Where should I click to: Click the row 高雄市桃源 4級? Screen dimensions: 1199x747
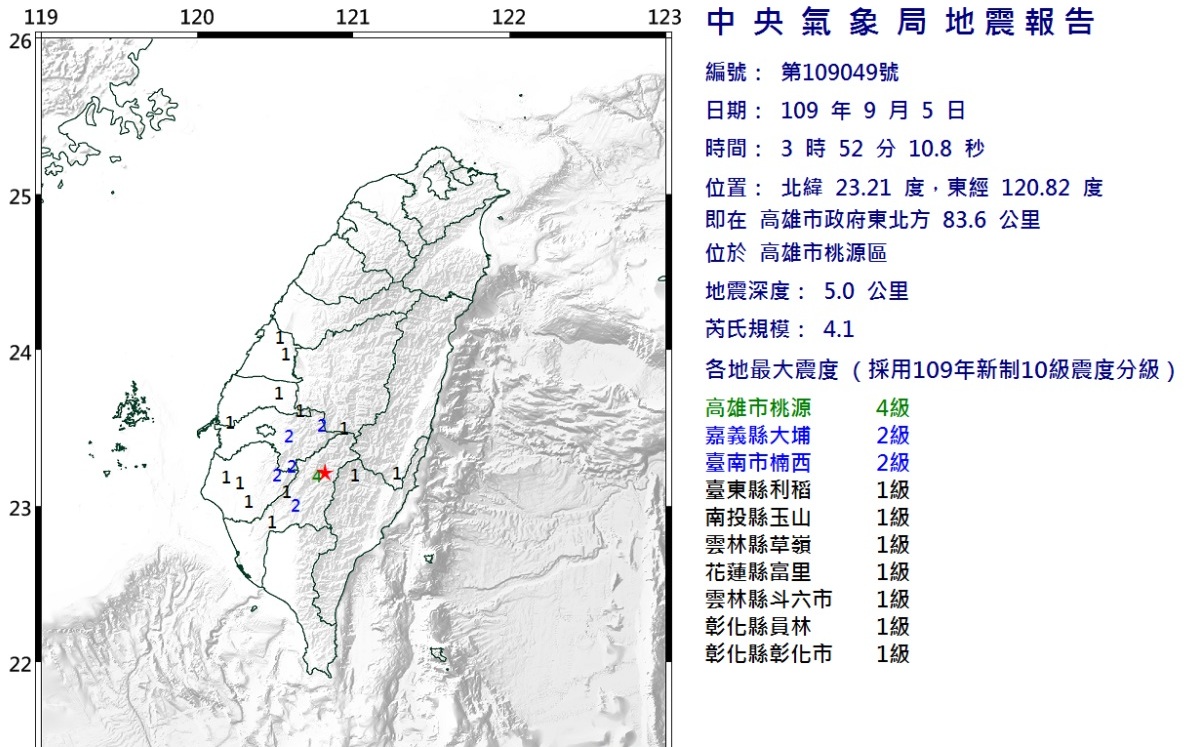coord(807,408)
